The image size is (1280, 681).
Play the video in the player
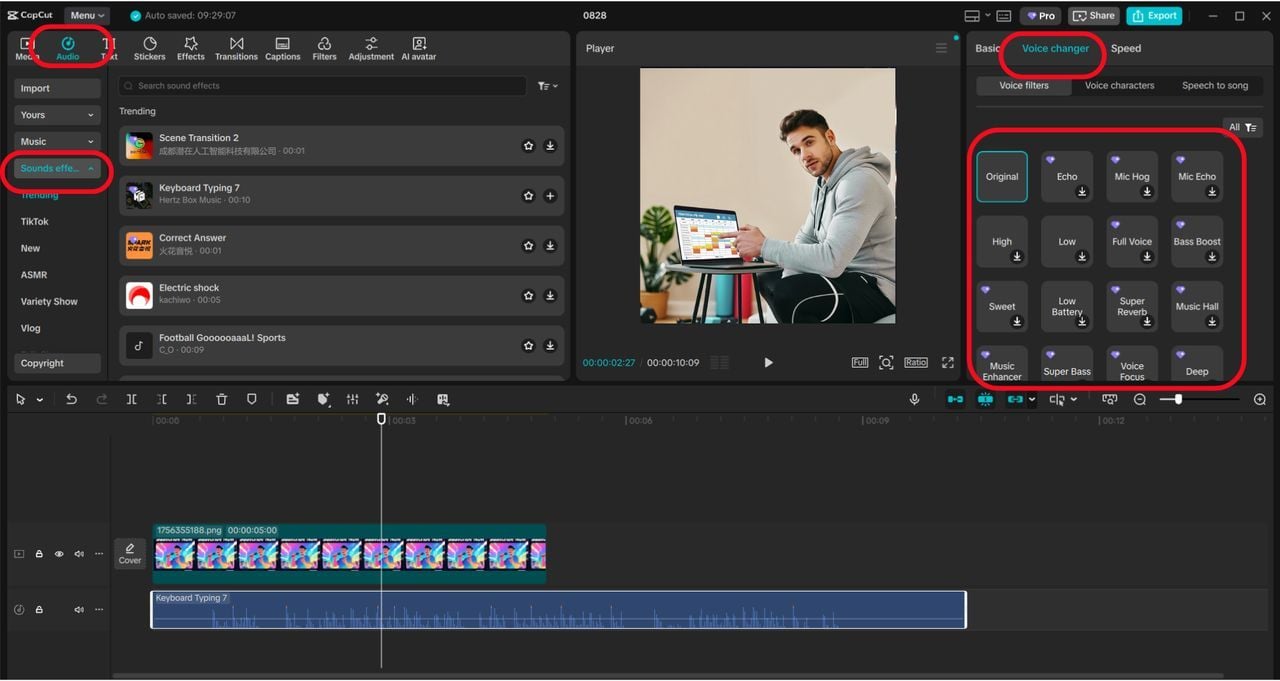pyautogui.click(x=768, y=362)
